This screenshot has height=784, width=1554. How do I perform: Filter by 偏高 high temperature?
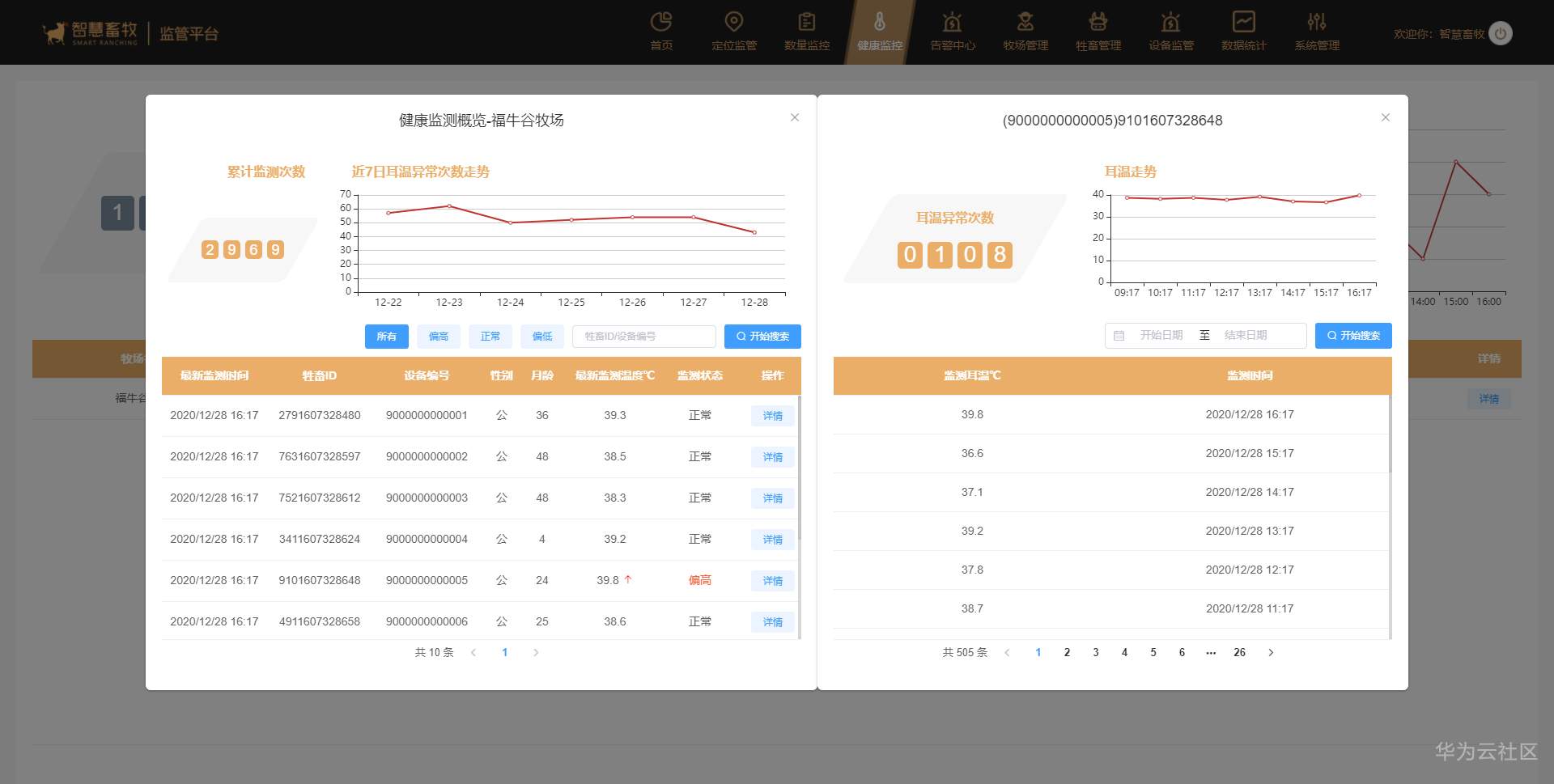pyautogui.click(x=439, y=337)
